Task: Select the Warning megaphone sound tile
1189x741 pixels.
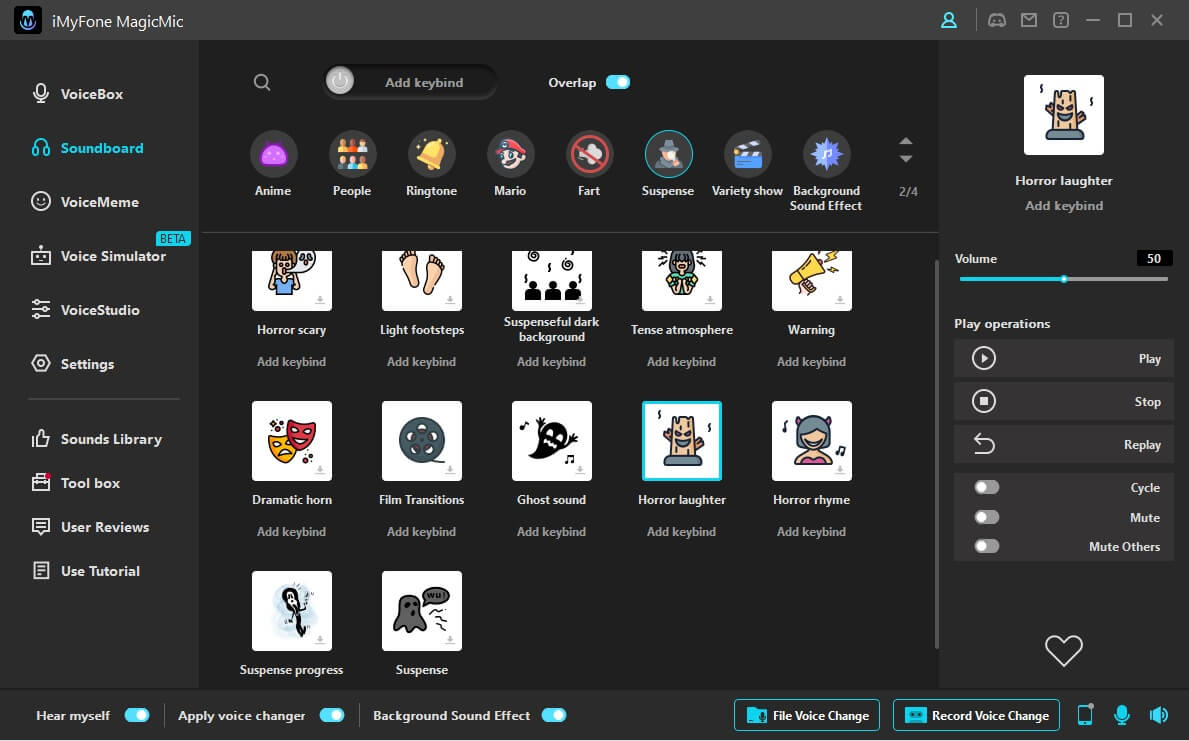Action: (x=811, y=281)
